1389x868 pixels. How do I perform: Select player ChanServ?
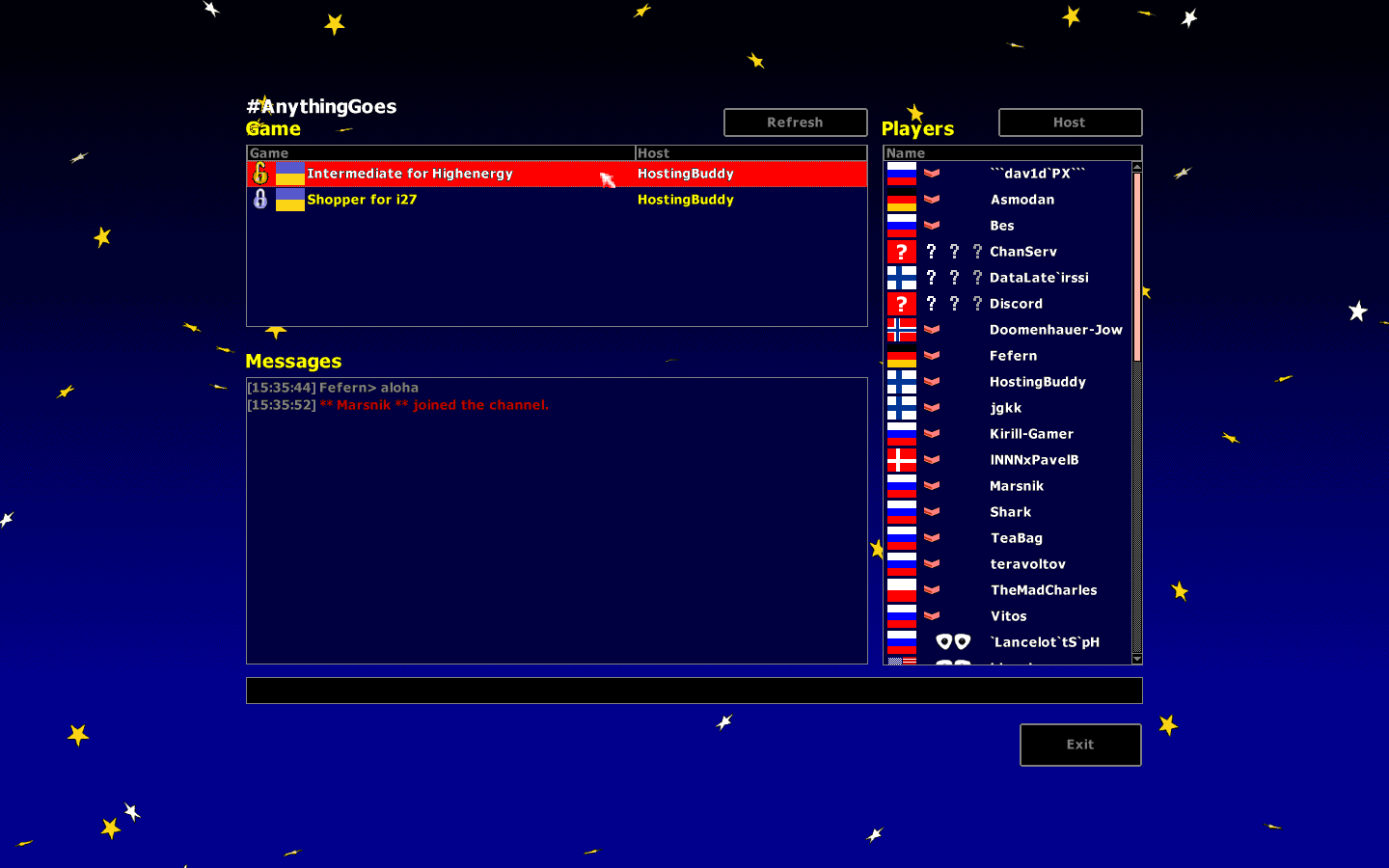[x=1023, y=252]
